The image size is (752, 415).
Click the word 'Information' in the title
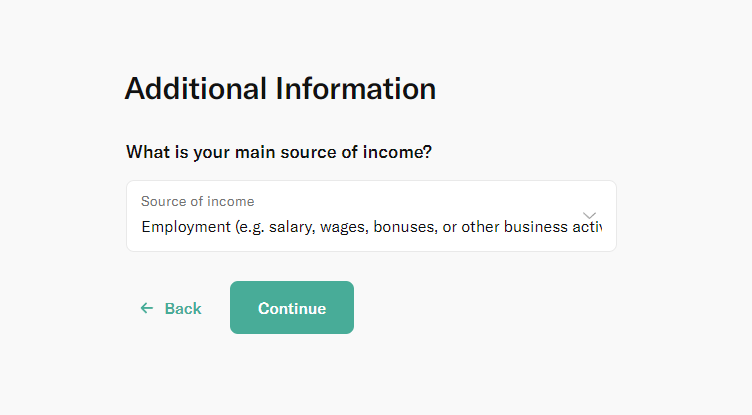355,88
